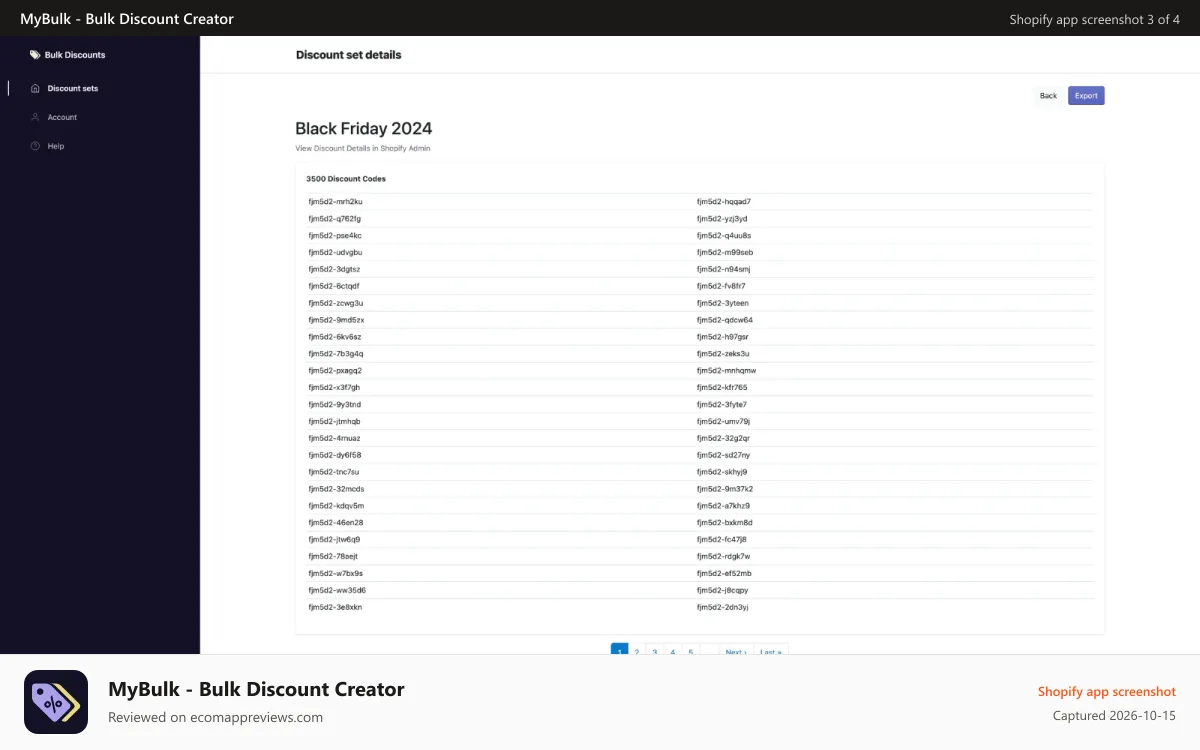Click the person icon beside Account
1200x750 pixels.
[35, 117]
